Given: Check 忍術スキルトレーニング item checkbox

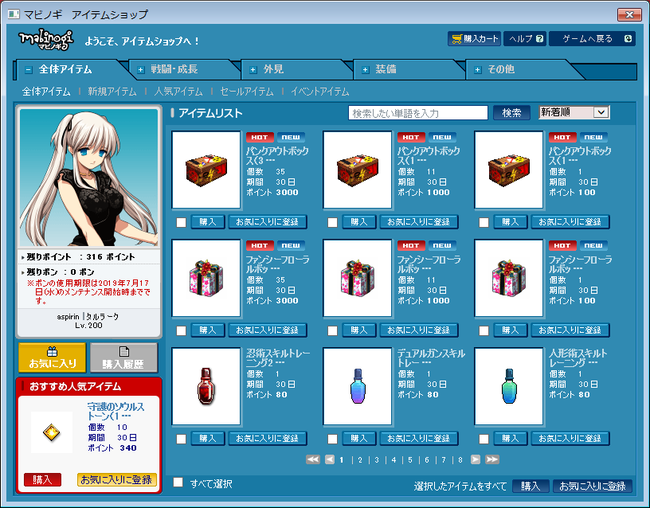Looking at the screenshot, I should (x=181, y=439).
